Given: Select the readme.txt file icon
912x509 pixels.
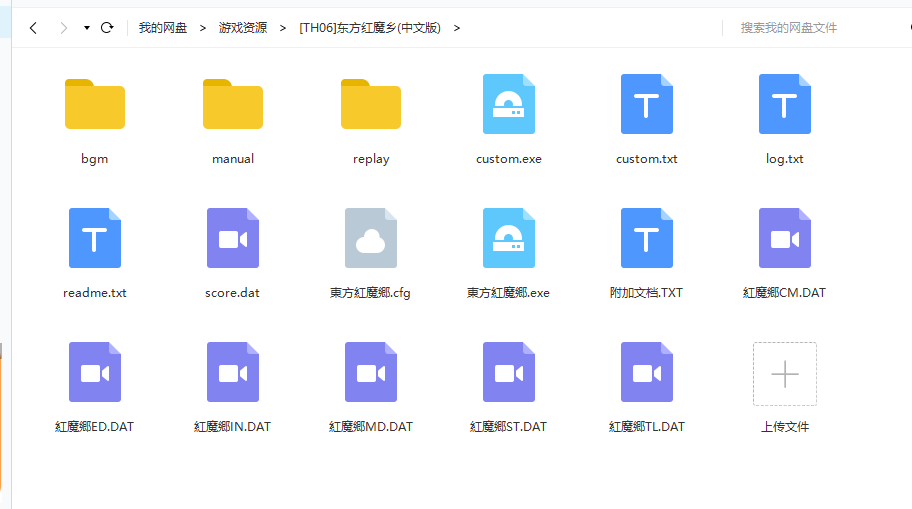Looking at the screenshot, I should [95, 238].
